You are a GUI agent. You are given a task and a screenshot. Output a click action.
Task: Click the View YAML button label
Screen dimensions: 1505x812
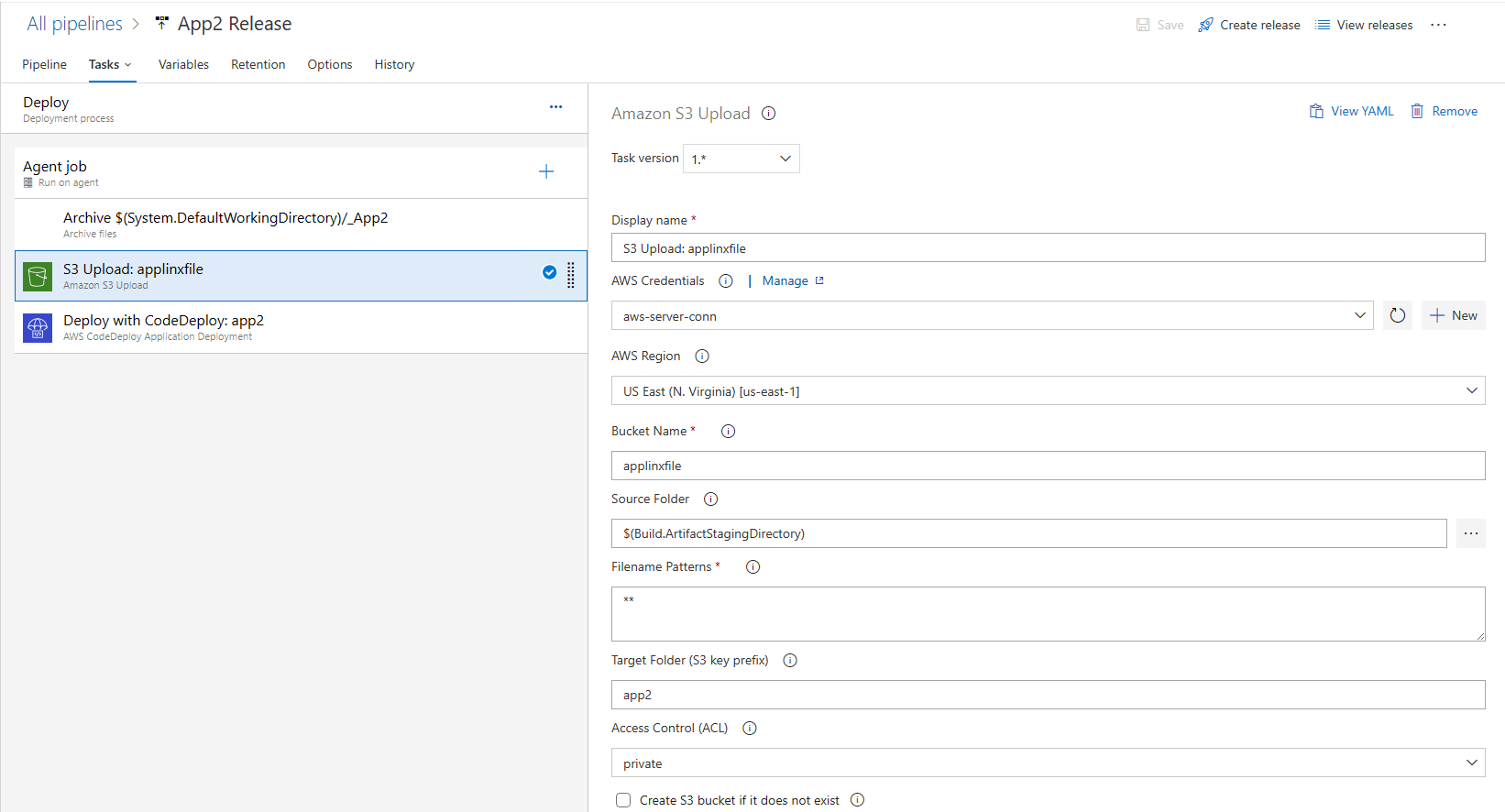[x=1362, y=111]
